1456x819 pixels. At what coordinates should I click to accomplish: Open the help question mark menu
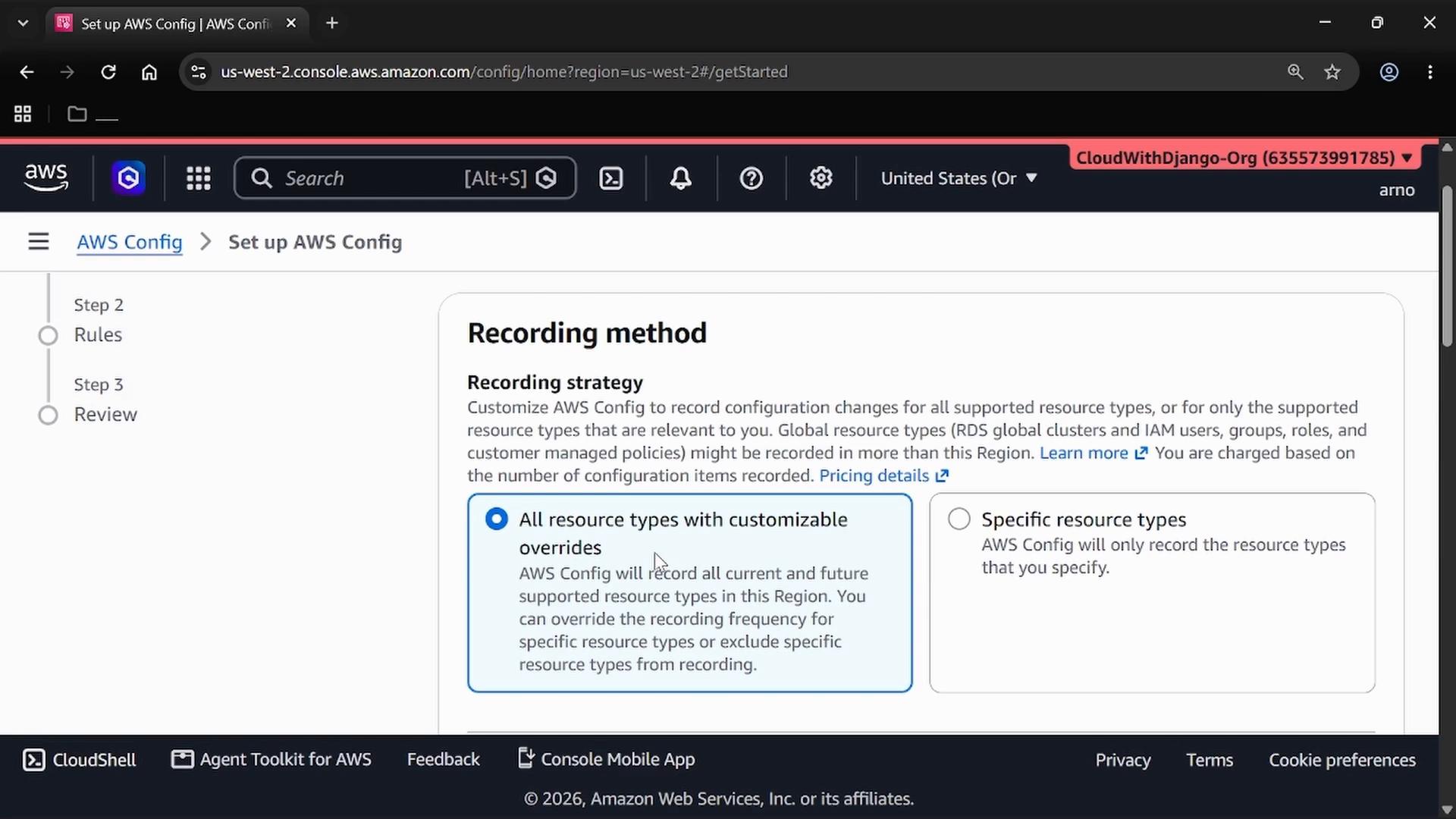click(x=752, y=178)
